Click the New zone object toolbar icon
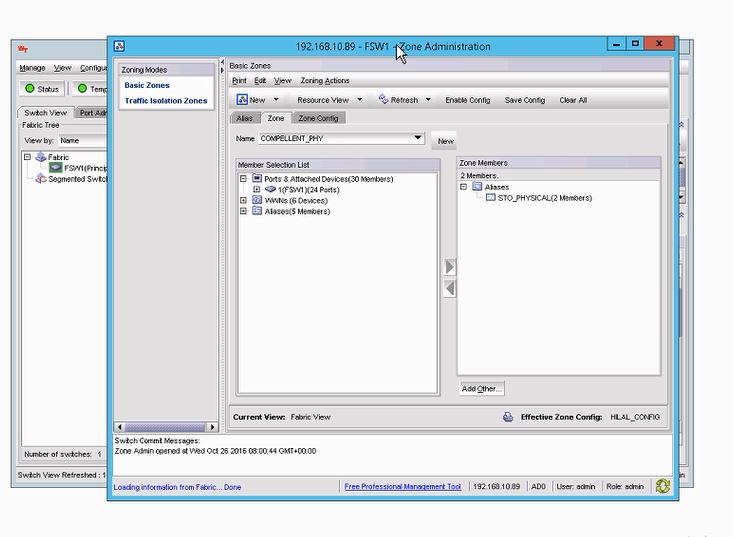Viewport: 733px width, 537px height. (242, 100)
